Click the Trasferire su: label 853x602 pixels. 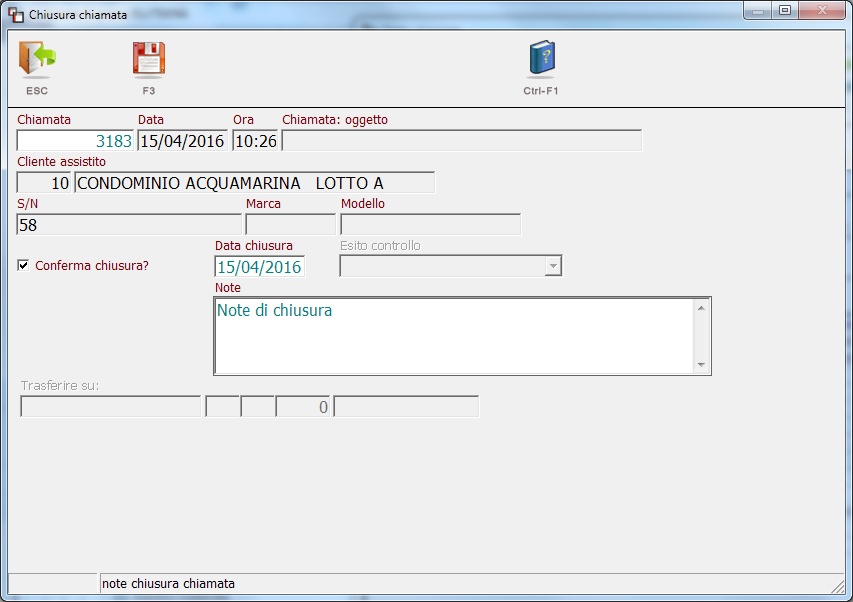coord(60,386)
